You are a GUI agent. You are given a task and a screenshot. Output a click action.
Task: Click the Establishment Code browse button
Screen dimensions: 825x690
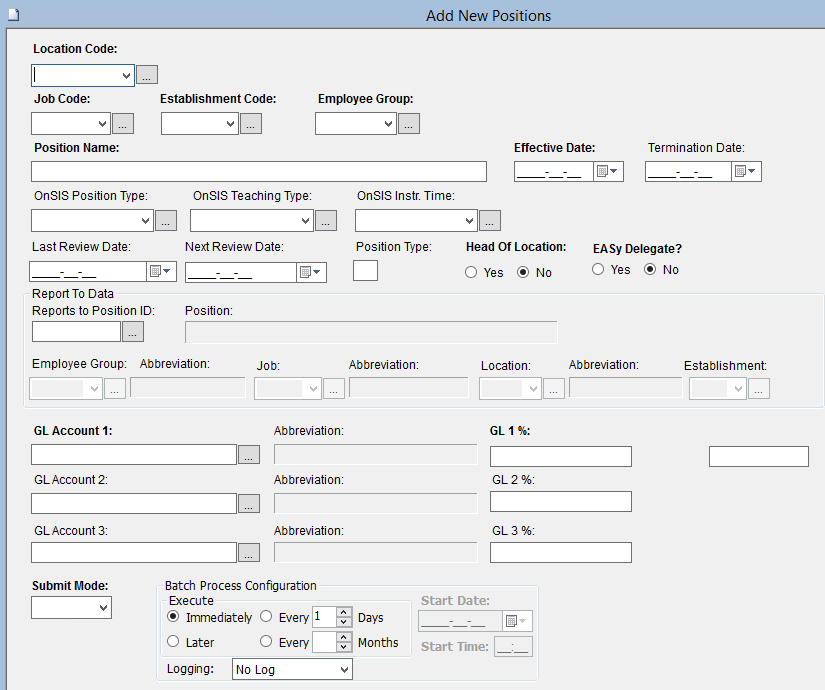[x=251, y=124]
